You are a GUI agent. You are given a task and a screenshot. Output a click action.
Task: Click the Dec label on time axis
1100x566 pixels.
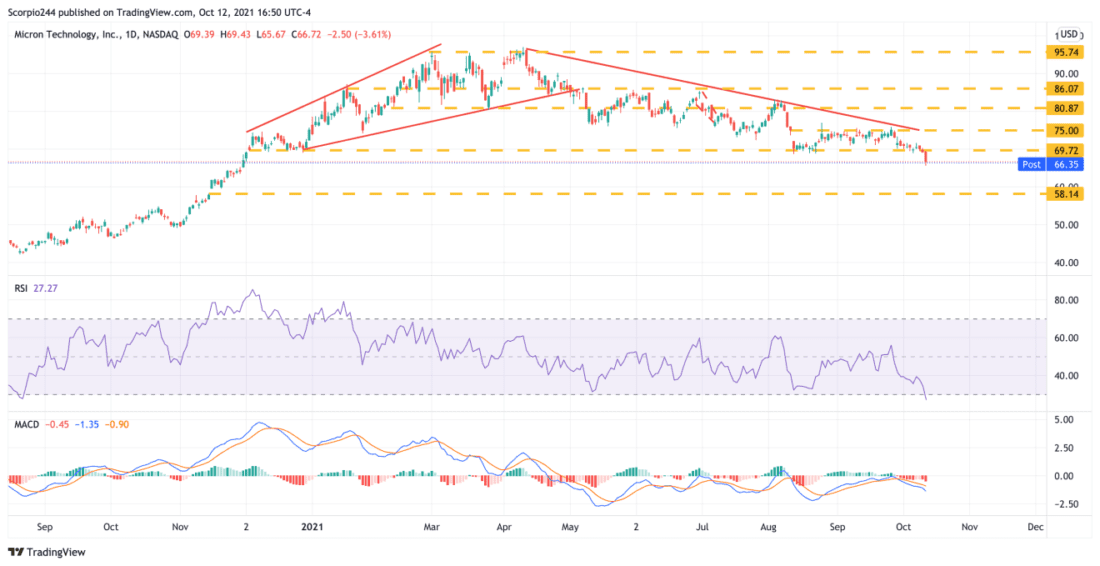click(1035, 525)
